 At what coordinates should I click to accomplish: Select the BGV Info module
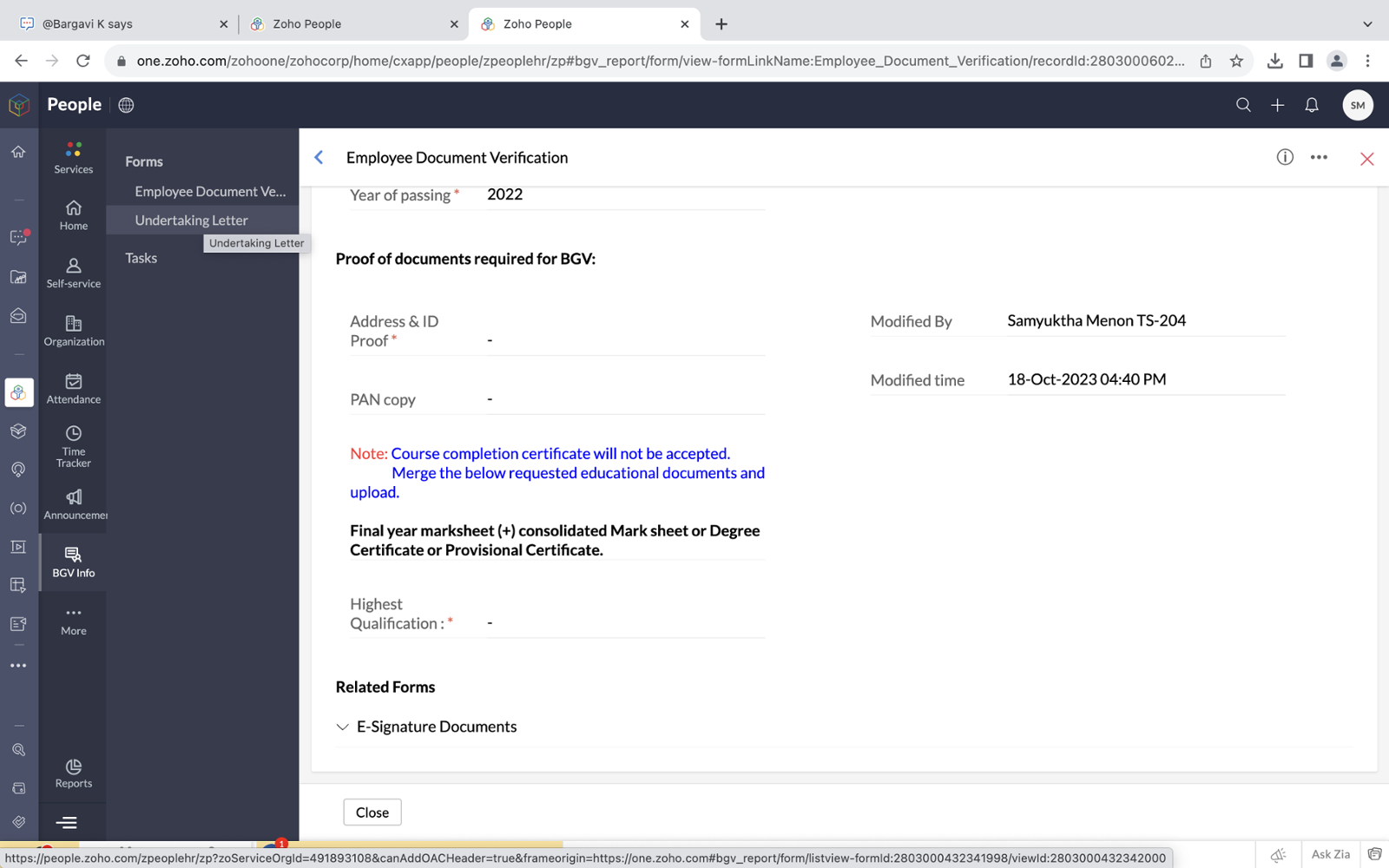(x=73, y=562)
